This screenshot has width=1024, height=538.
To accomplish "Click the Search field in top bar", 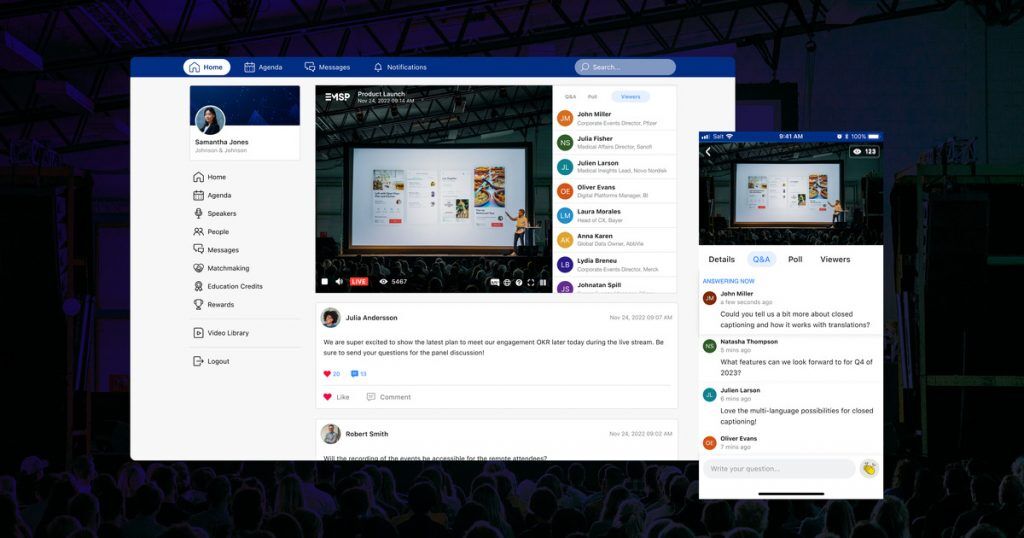I will point(625,67).
